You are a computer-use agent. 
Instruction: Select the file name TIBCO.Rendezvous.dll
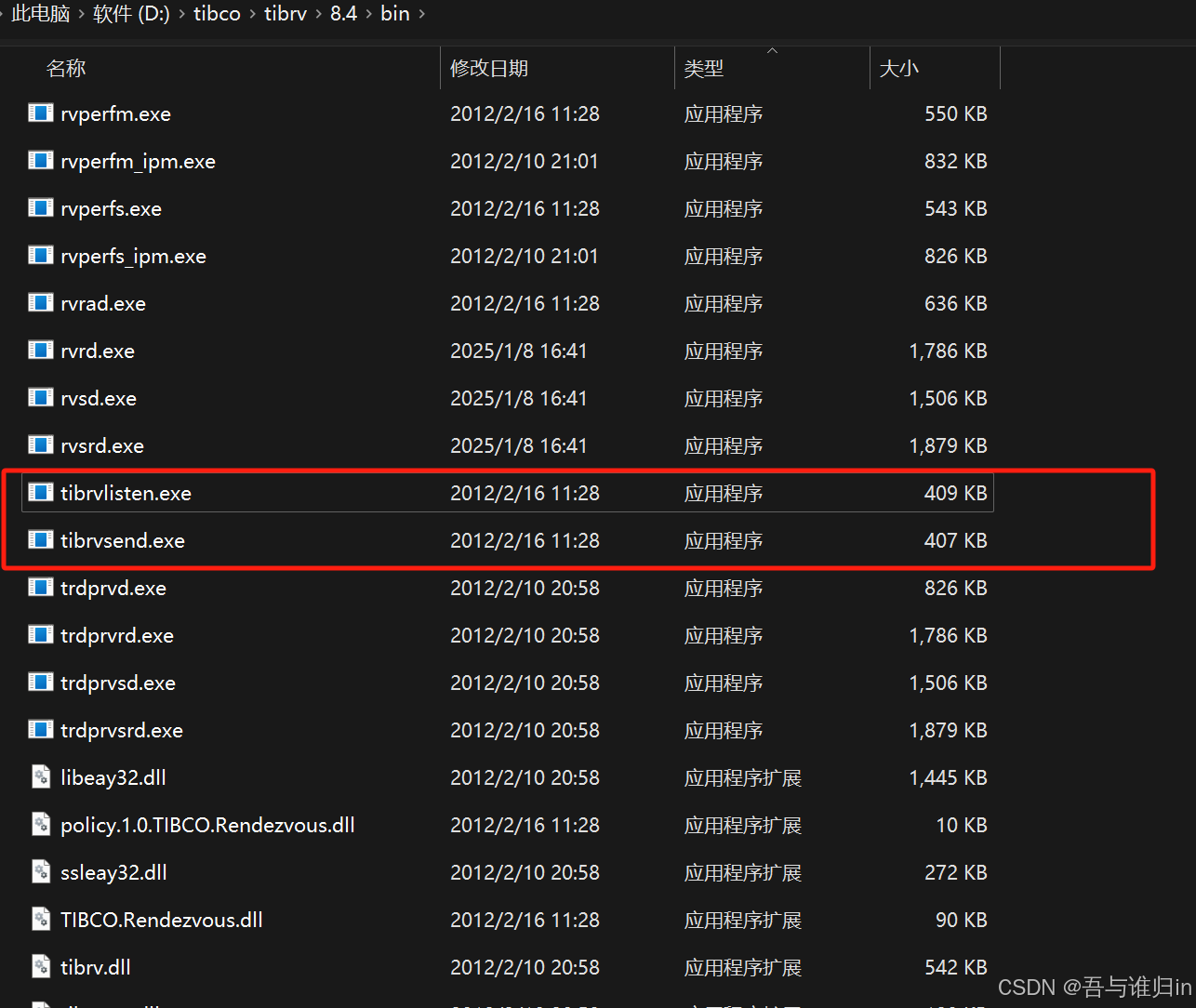(162, 920)
